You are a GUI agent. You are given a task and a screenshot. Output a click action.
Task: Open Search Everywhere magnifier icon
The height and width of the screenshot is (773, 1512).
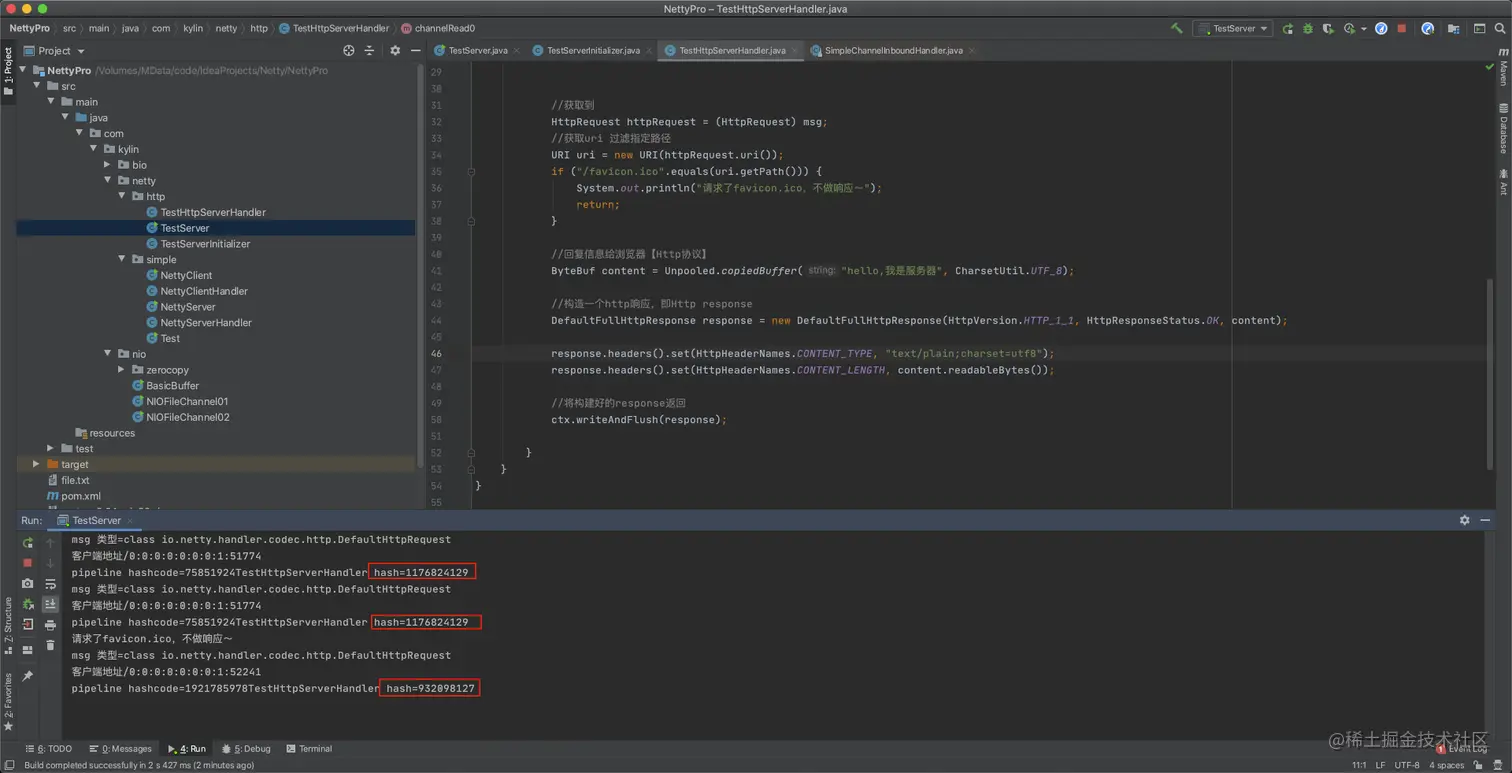point(1500,29)
